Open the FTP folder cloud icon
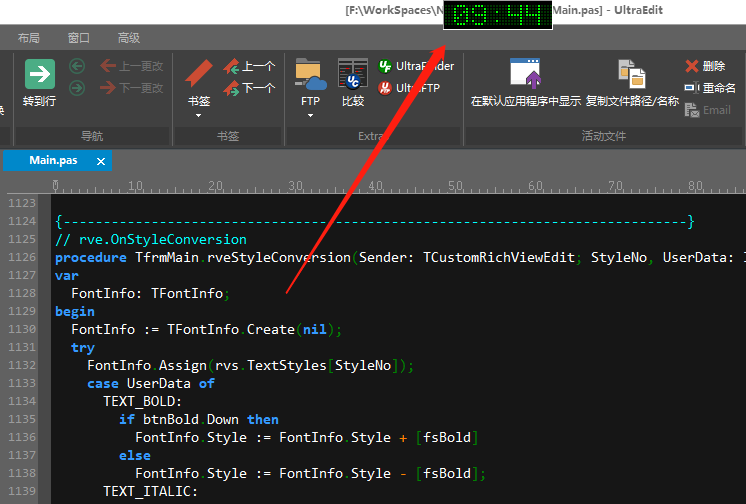The width and height of the screenshot is (746, 504). click(x=310, y=74)
